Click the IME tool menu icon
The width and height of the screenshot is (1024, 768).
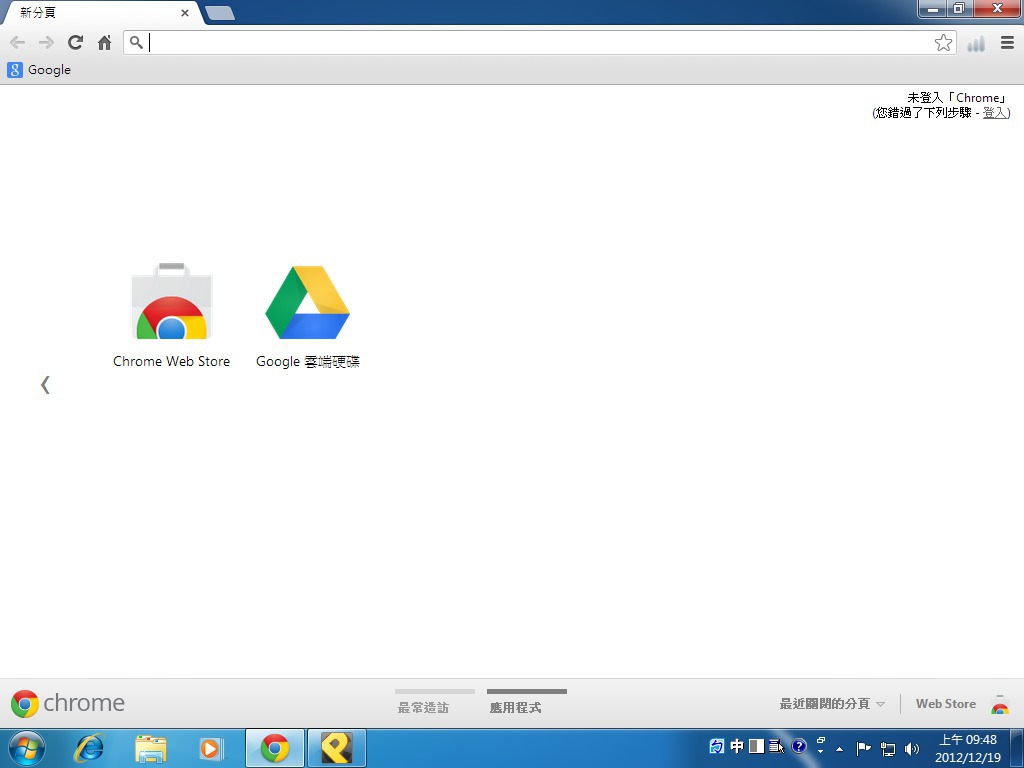(x=776, y=746)
